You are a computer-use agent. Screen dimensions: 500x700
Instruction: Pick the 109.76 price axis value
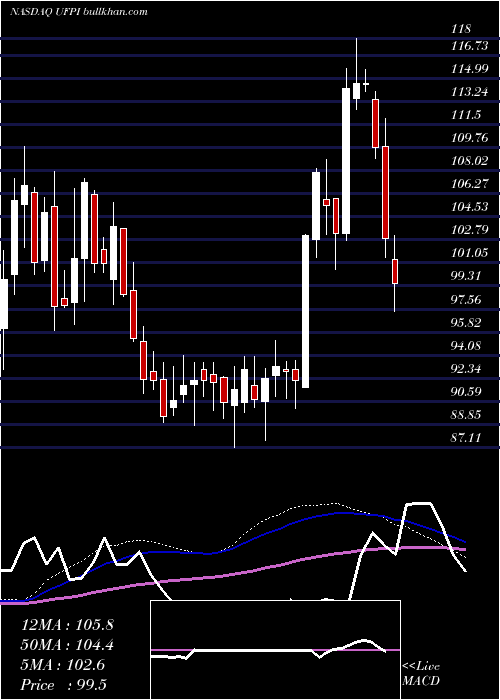tap(469, 138)
